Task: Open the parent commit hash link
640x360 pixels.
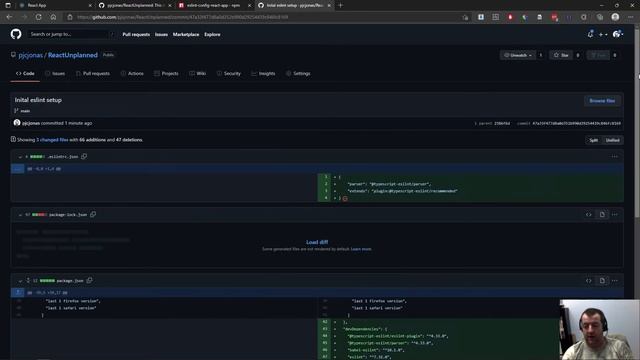Action: [x=502, y=123]
